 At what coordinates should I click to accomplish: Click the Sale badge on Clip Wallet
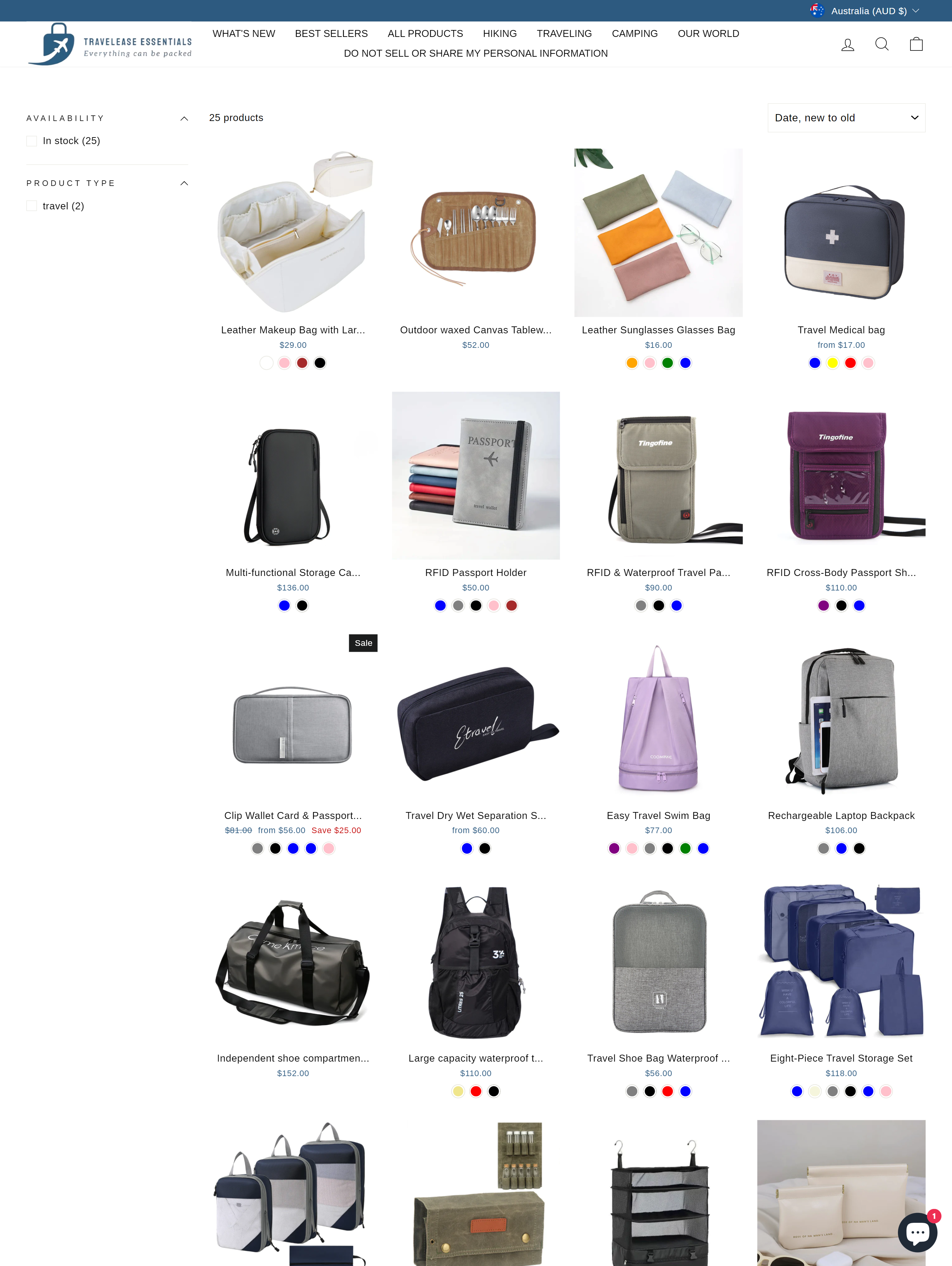(363, 643)
